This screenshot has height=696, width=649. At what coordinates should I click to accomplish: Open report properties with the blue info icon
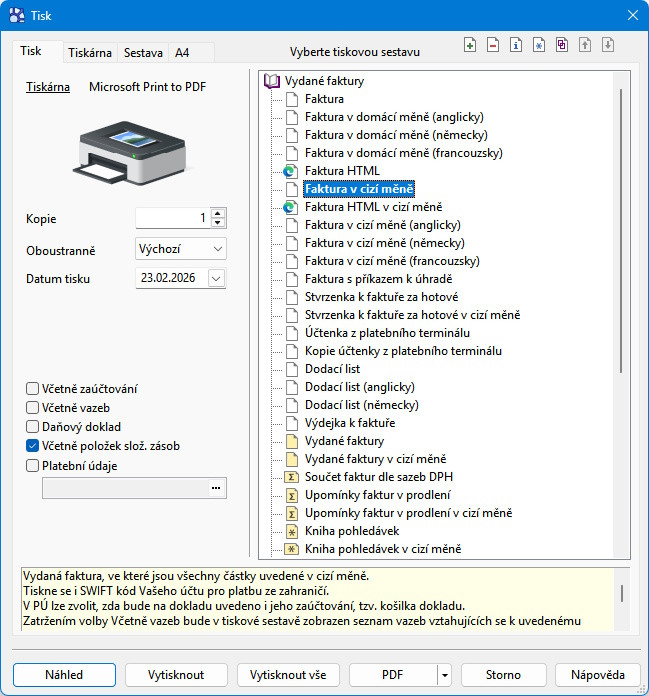click(x=516, y=45)
